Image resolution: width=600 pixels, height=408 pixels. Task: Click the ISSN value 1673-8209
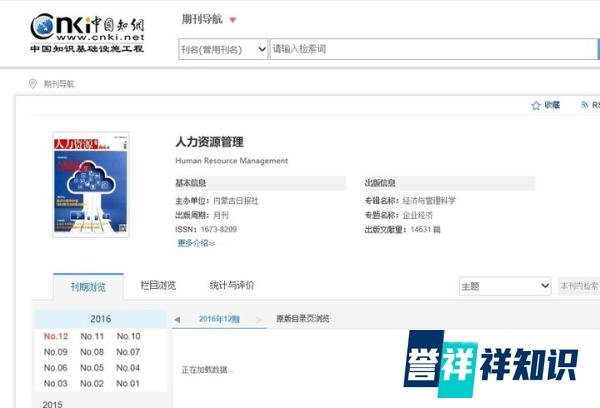(218, 229)
